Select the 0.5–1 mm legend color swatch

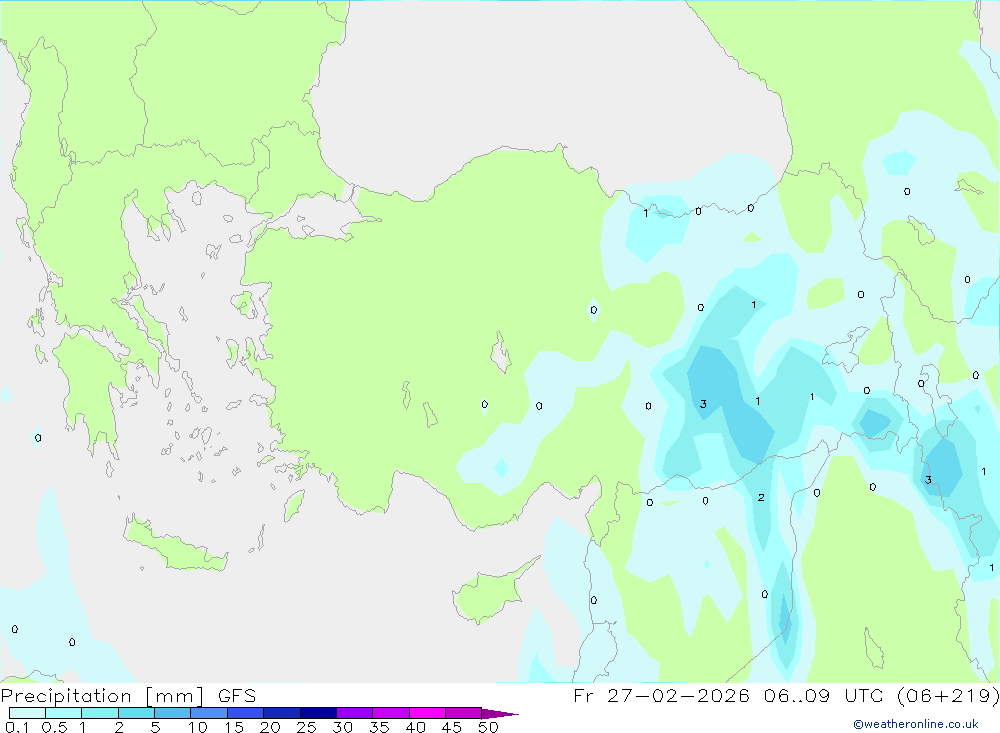[64, 713]
